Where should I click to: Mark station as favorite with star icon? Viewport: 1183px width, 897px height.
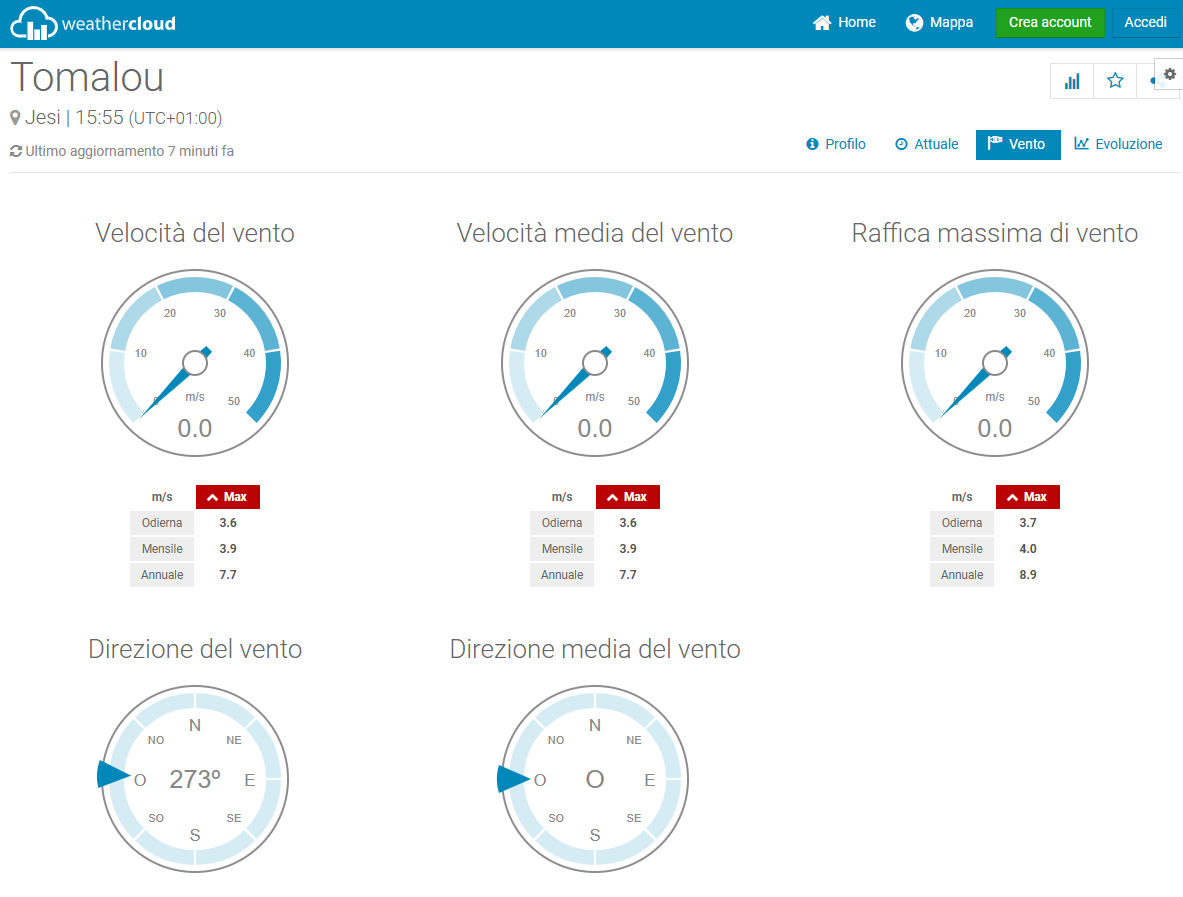(1115, 81)
